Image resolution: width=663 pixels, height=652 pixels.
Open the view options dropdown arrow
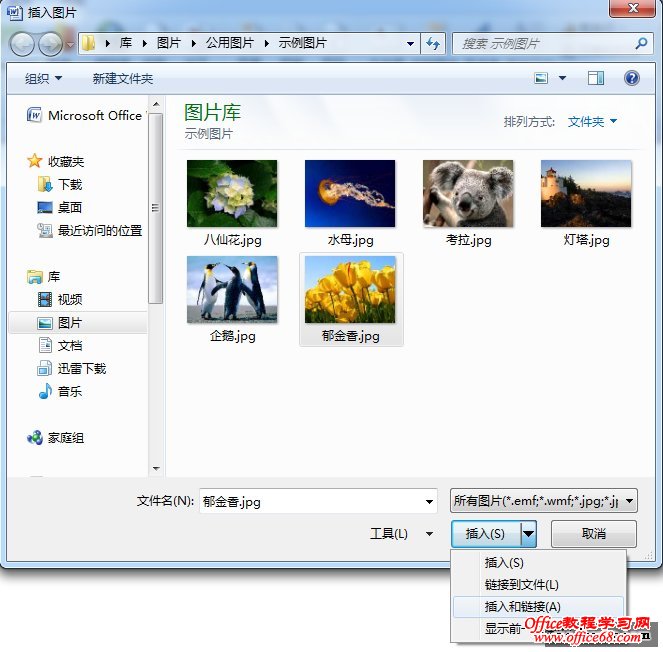click(x=562, y=78)
